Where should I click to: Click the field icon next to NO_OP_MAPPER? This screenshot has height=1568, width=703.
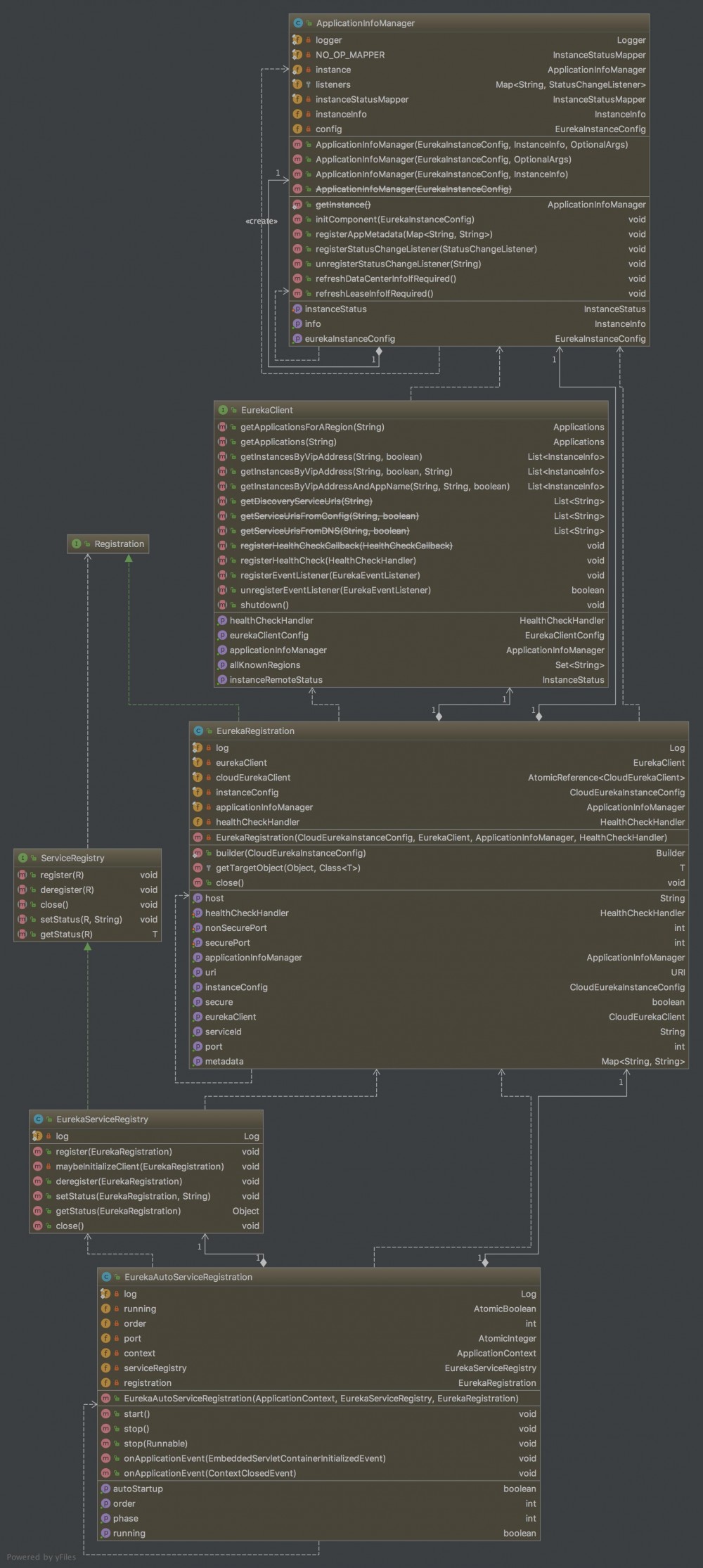click(297, 55)
